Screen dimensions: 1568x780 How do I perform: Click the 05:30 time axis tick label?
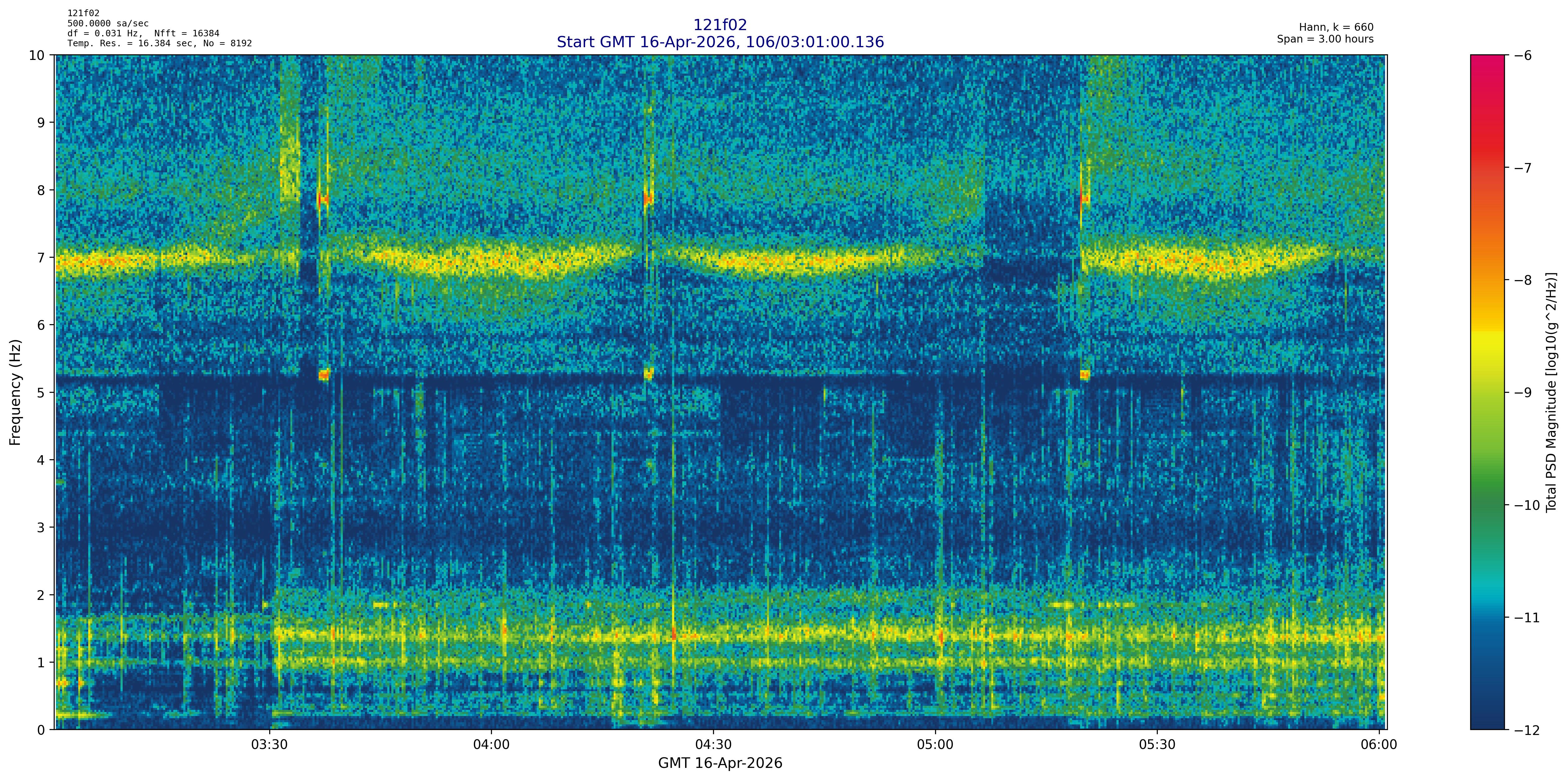coord(1157,745)
